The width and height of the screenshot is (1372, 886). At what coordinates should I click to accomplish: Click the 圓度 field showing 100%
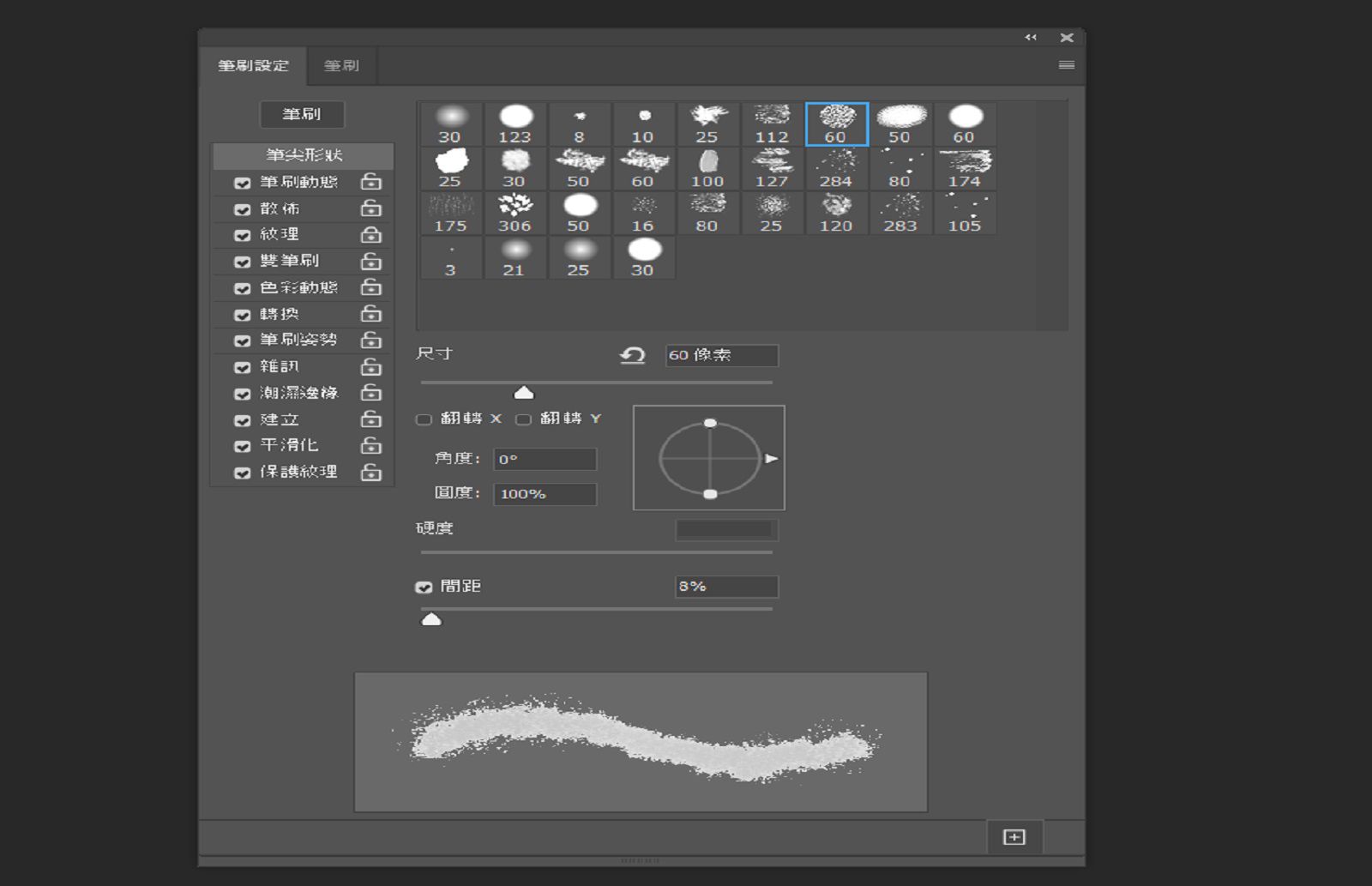click(x=545, y=494)
